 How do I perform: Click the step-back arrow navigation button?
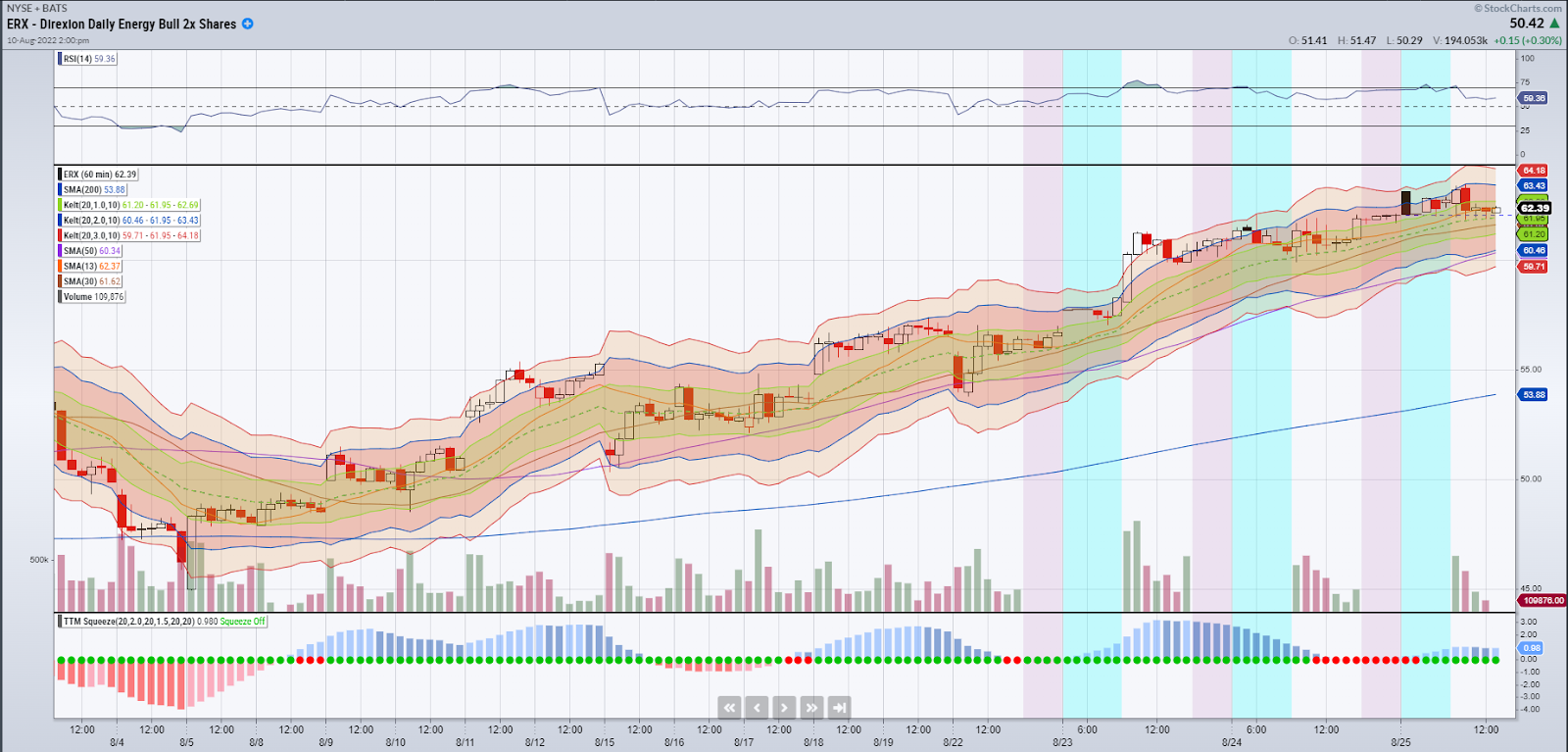[757, 707]
